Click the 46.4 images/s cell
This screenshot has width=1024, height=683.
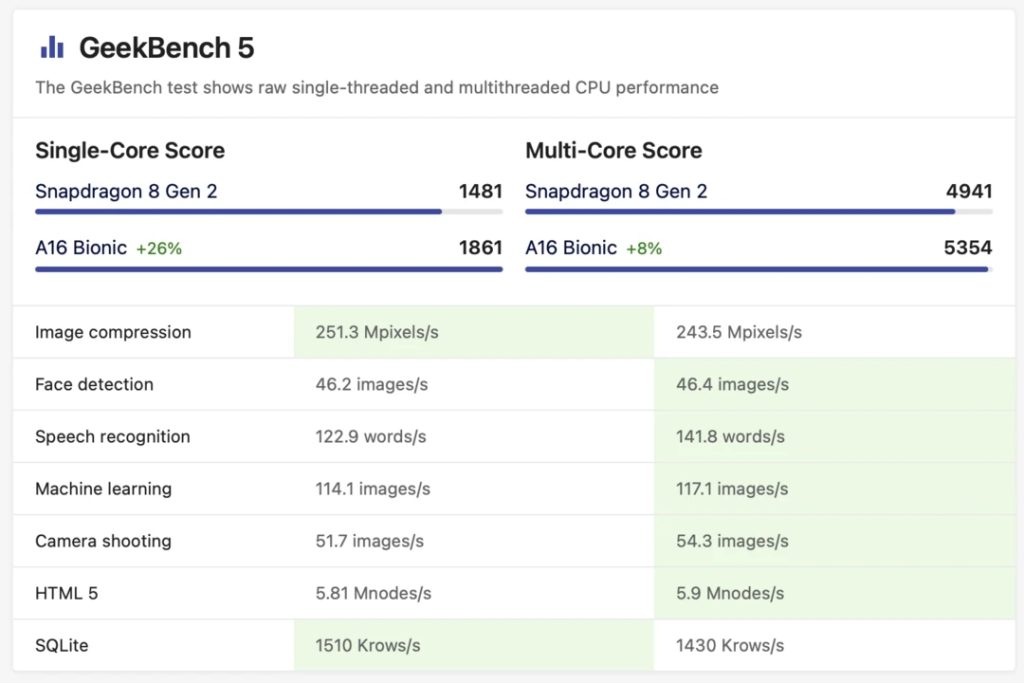[835, 384]
